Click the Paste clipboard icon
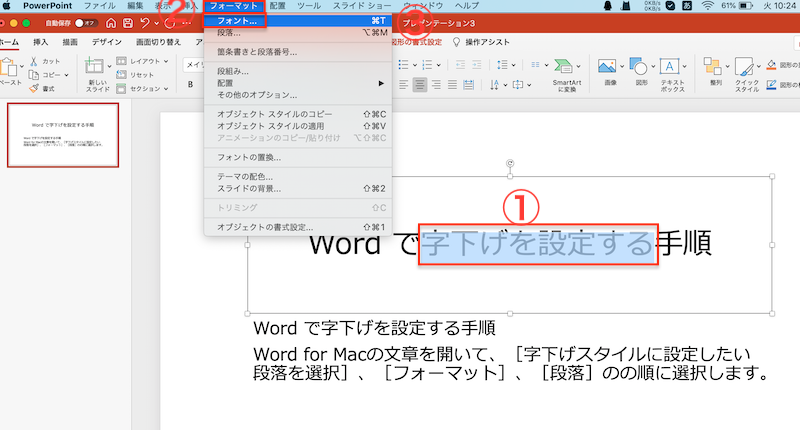Image resolution: width=800 pixels, height=430 pixels. pos(8,67)
